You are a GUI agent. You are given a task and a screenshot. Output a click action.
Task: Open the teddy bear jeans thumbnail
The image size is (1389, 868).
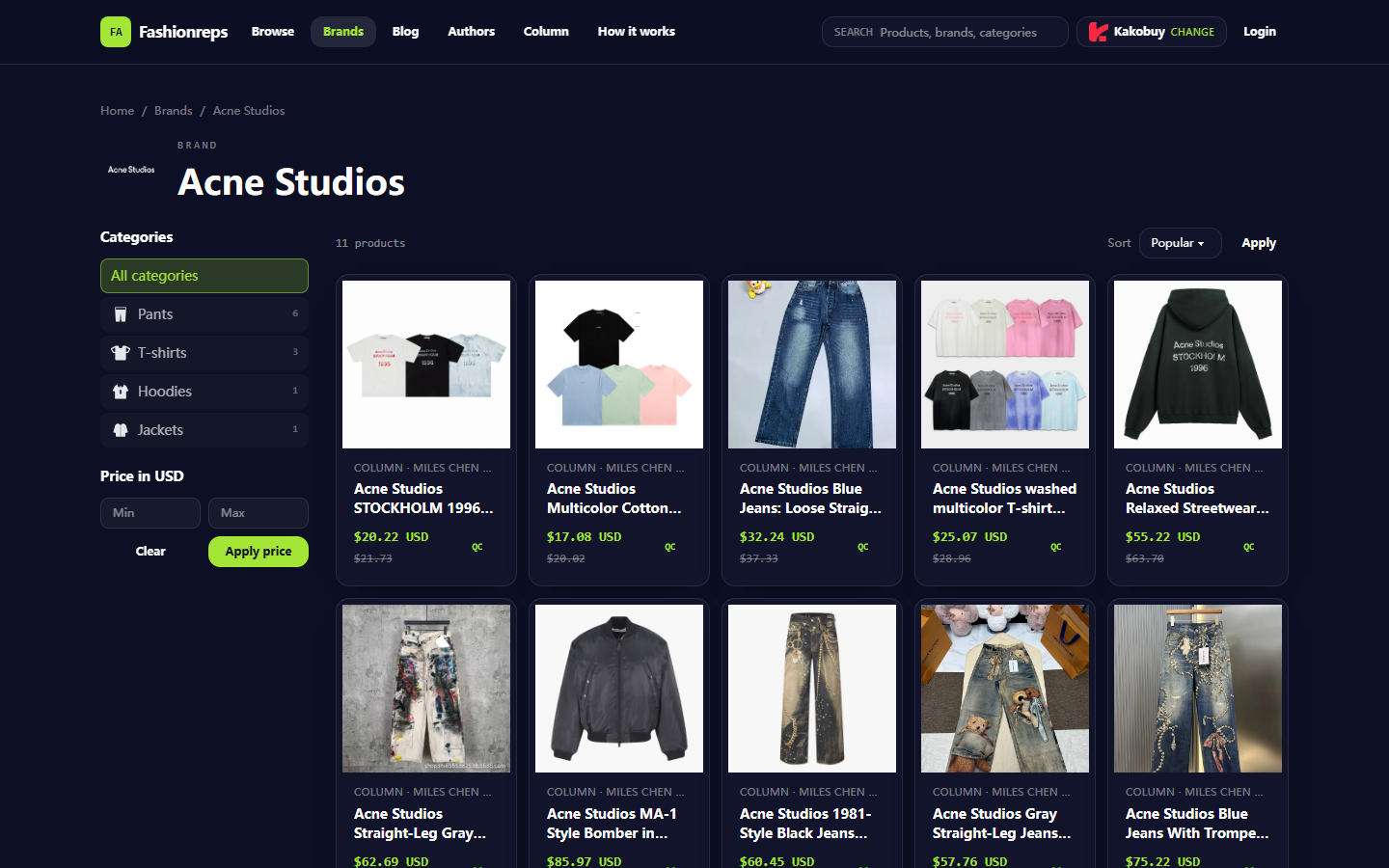click(x=1005, y=689)
